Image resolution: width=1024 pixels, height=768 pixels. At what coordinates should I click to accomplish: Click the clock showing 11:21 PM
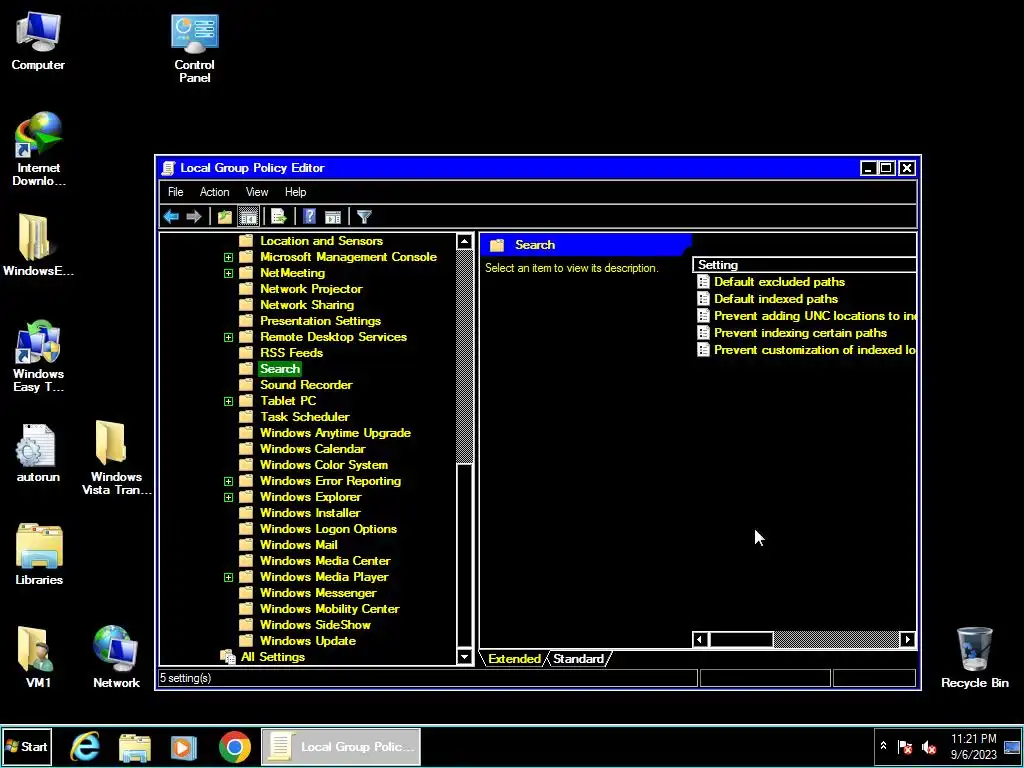tap(974, 739)
